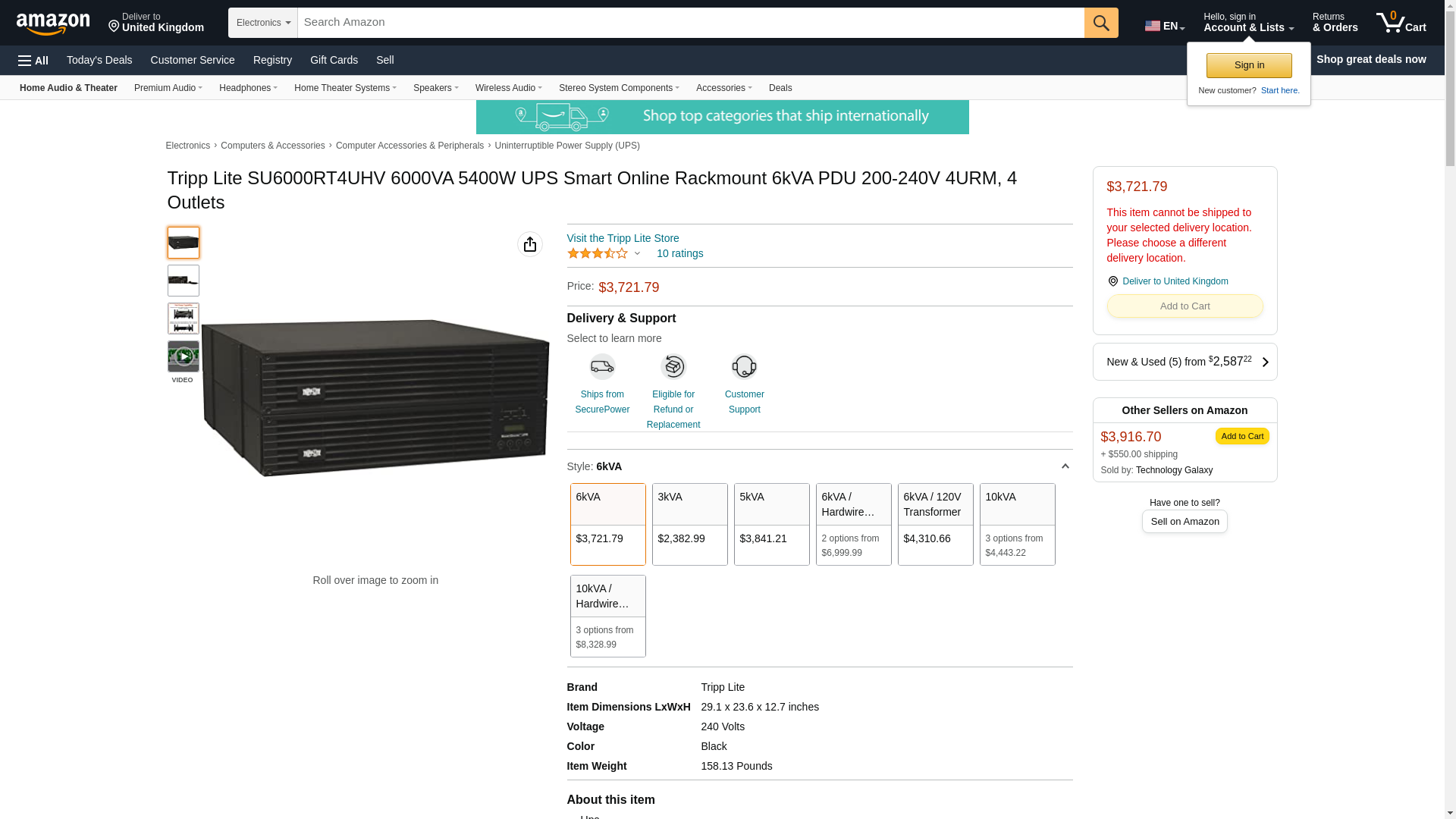Image resolution: width=1456 pixels, height=819 pixels.
Task: Expand the EN language dropdown
Action: pyautogui.click(x=1165, y=27)
